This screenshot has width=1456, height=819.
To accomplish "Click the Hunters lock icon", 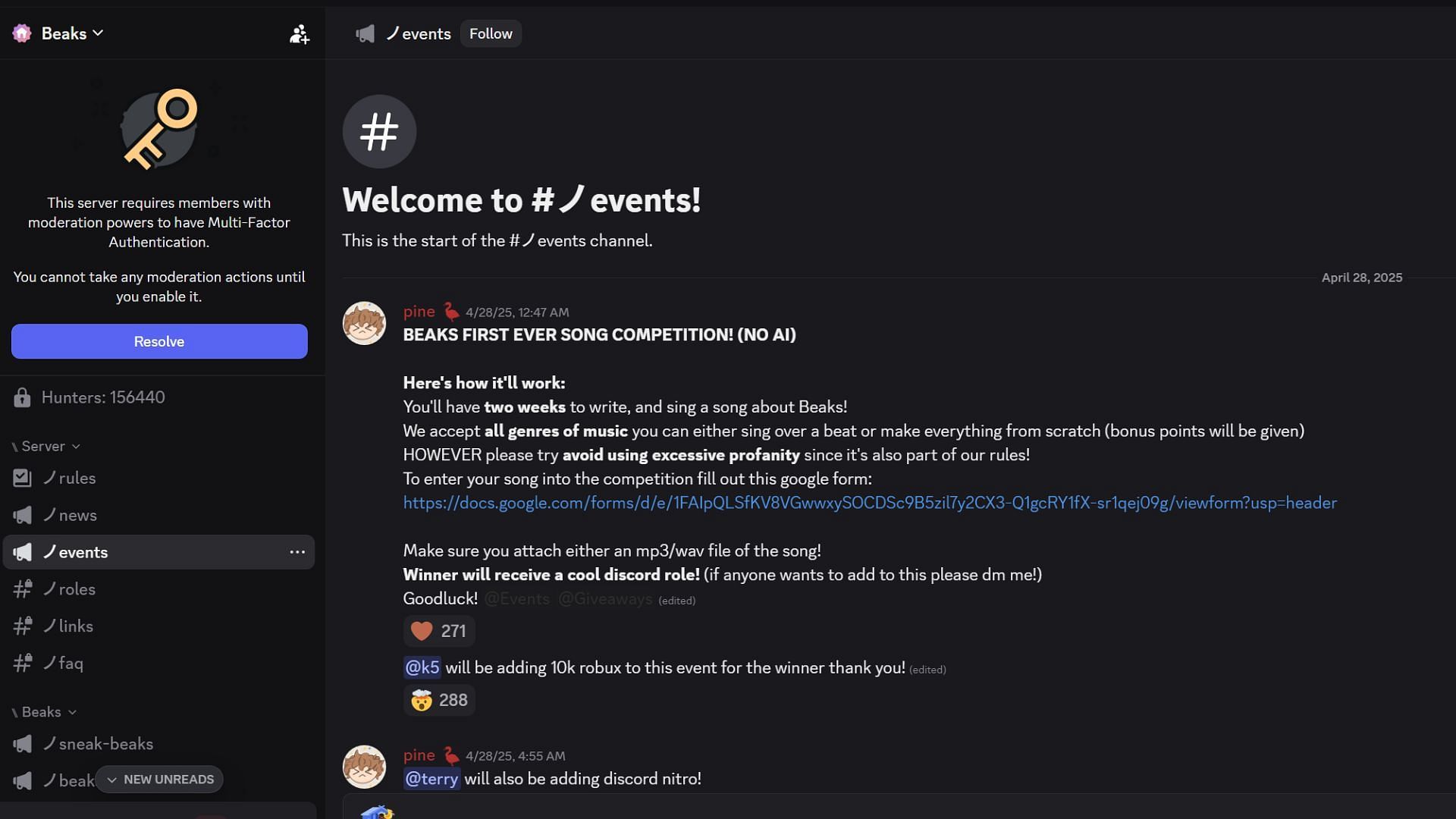I will click(22, 397).
